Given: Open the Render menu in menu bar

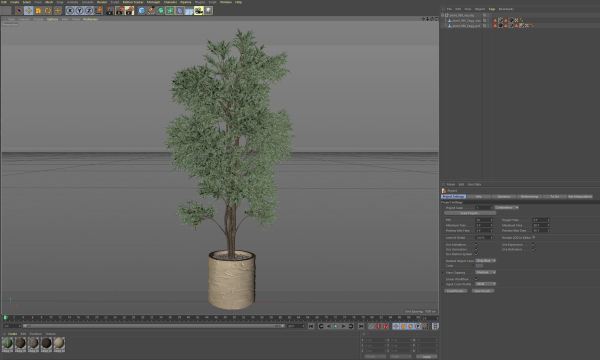Looking at the screenshot, I should (102, 2).
